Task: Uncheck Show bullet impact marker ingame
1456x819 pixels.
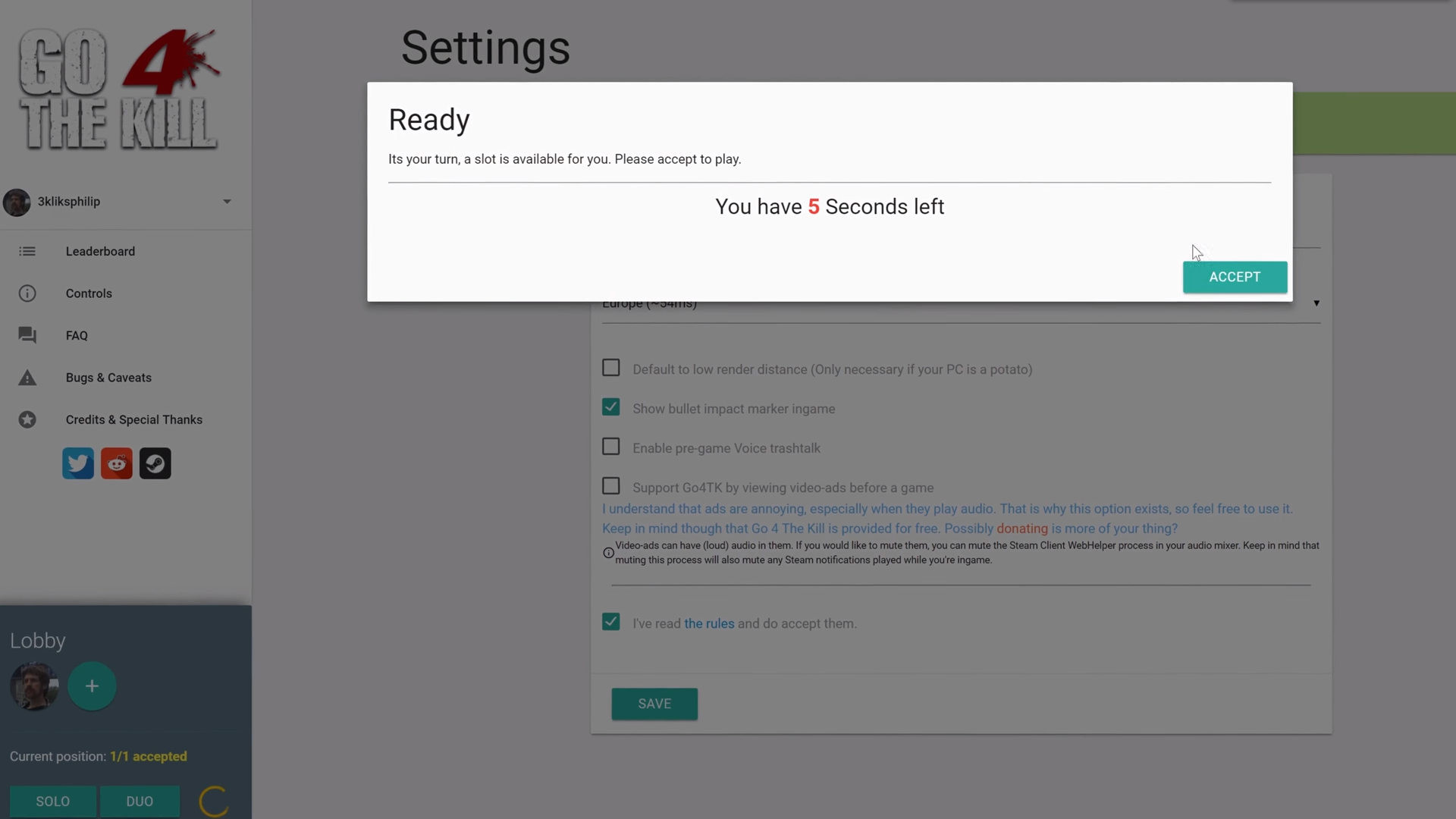Action: (x=611, y=407)
